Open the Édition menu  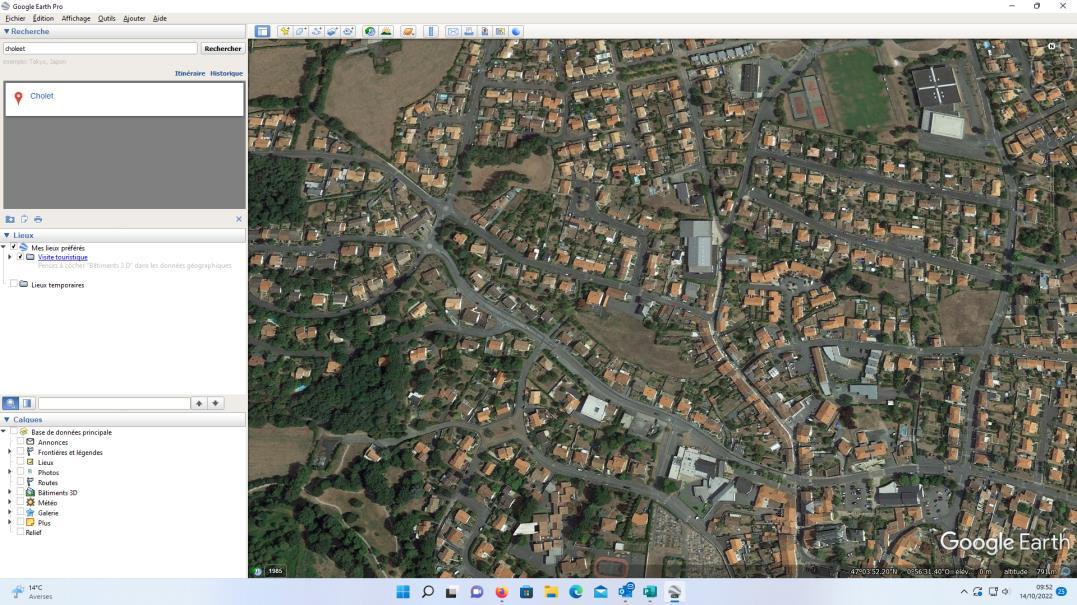coord(43,19)
